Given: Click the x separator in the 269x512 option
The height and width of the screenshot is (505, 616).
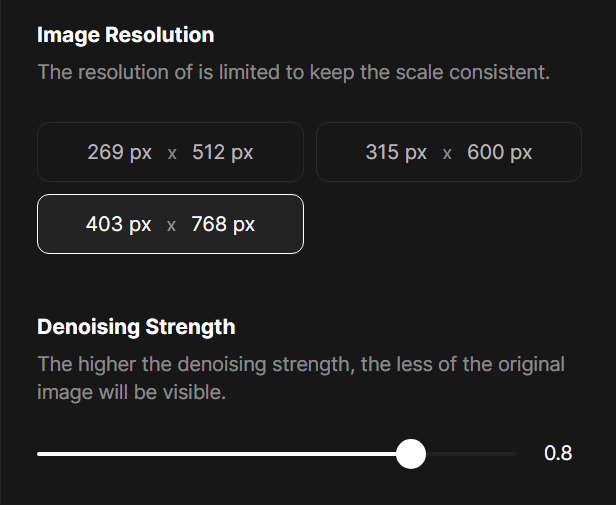Looking at the screenshot, I should tap(172, 153).
